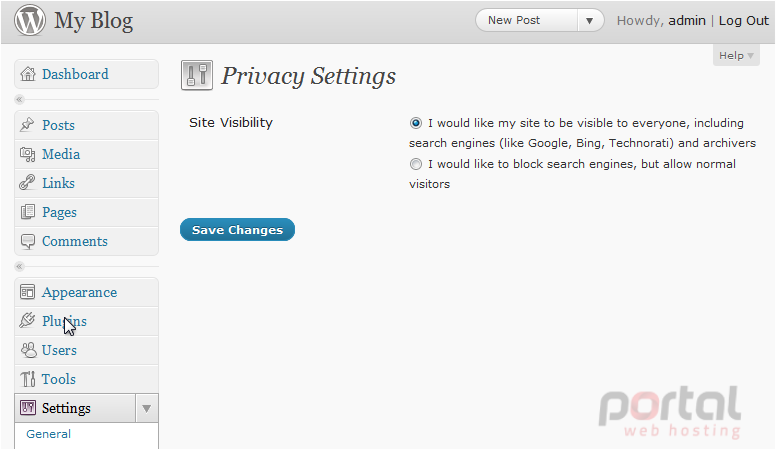Collapse the Settings menu arrow
This screenshot has width=776, height=450.
146,408
